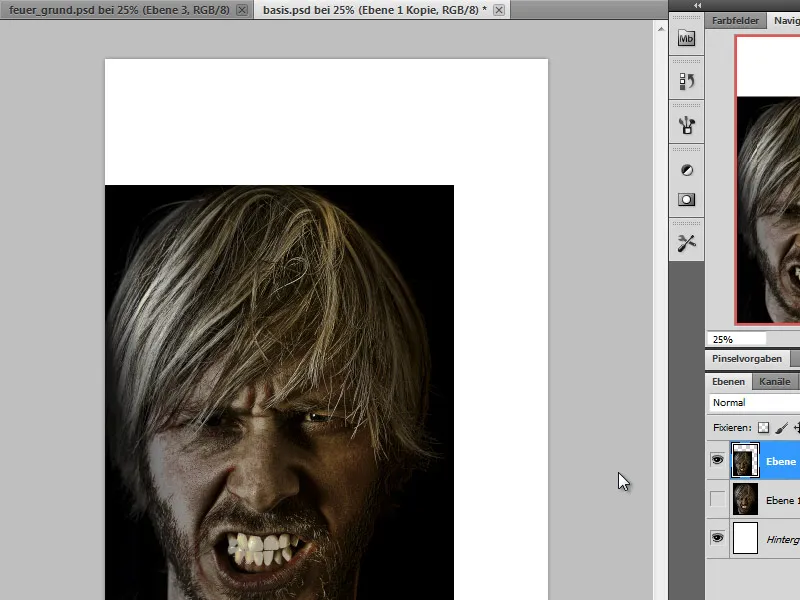Image resolution: width=800 pixels, height=600 pixels.
Task: Click the white Hintergrund layer thumbnail
Action: coord(745,538)
